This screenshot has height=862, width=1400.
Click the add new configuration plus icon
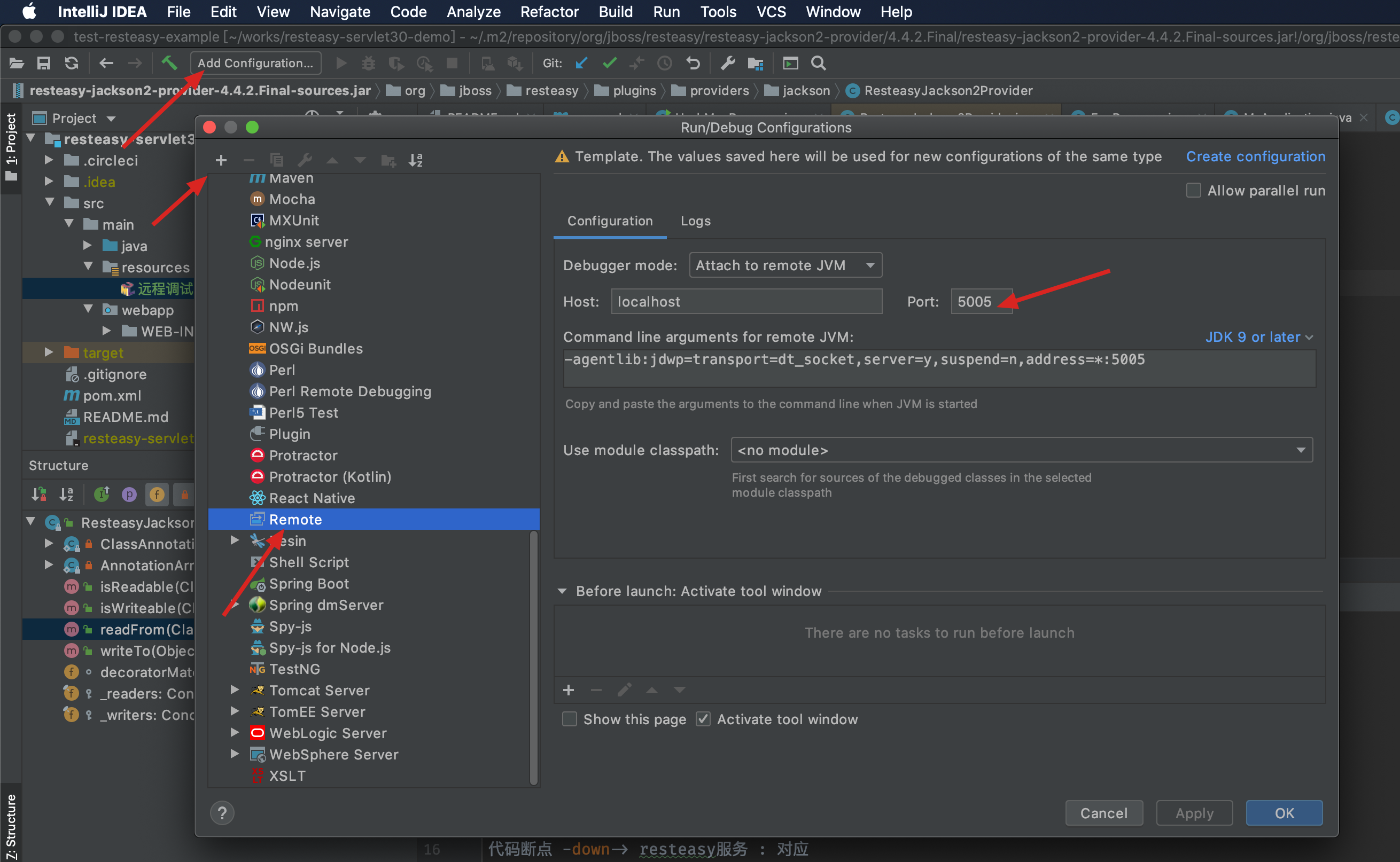(x=221, y=160)
